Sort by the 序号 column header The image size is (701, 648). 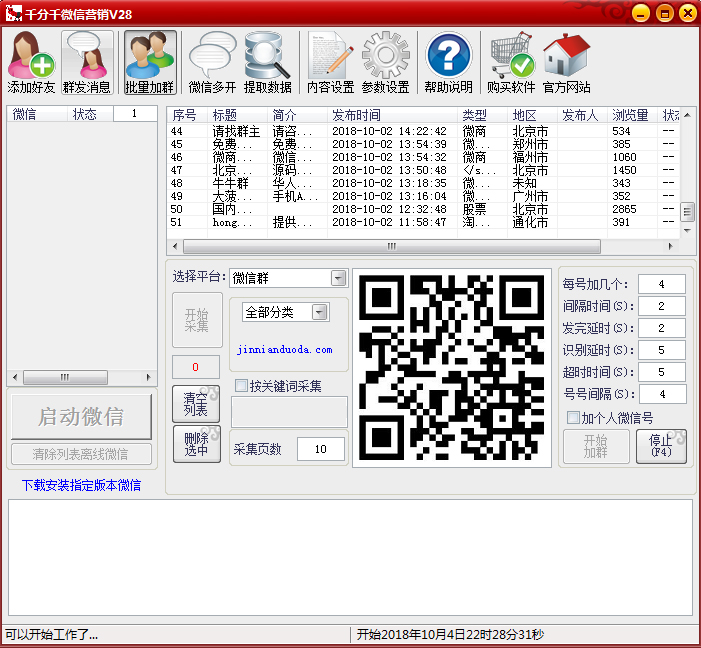pyautogui.click(x=187, y=115)
